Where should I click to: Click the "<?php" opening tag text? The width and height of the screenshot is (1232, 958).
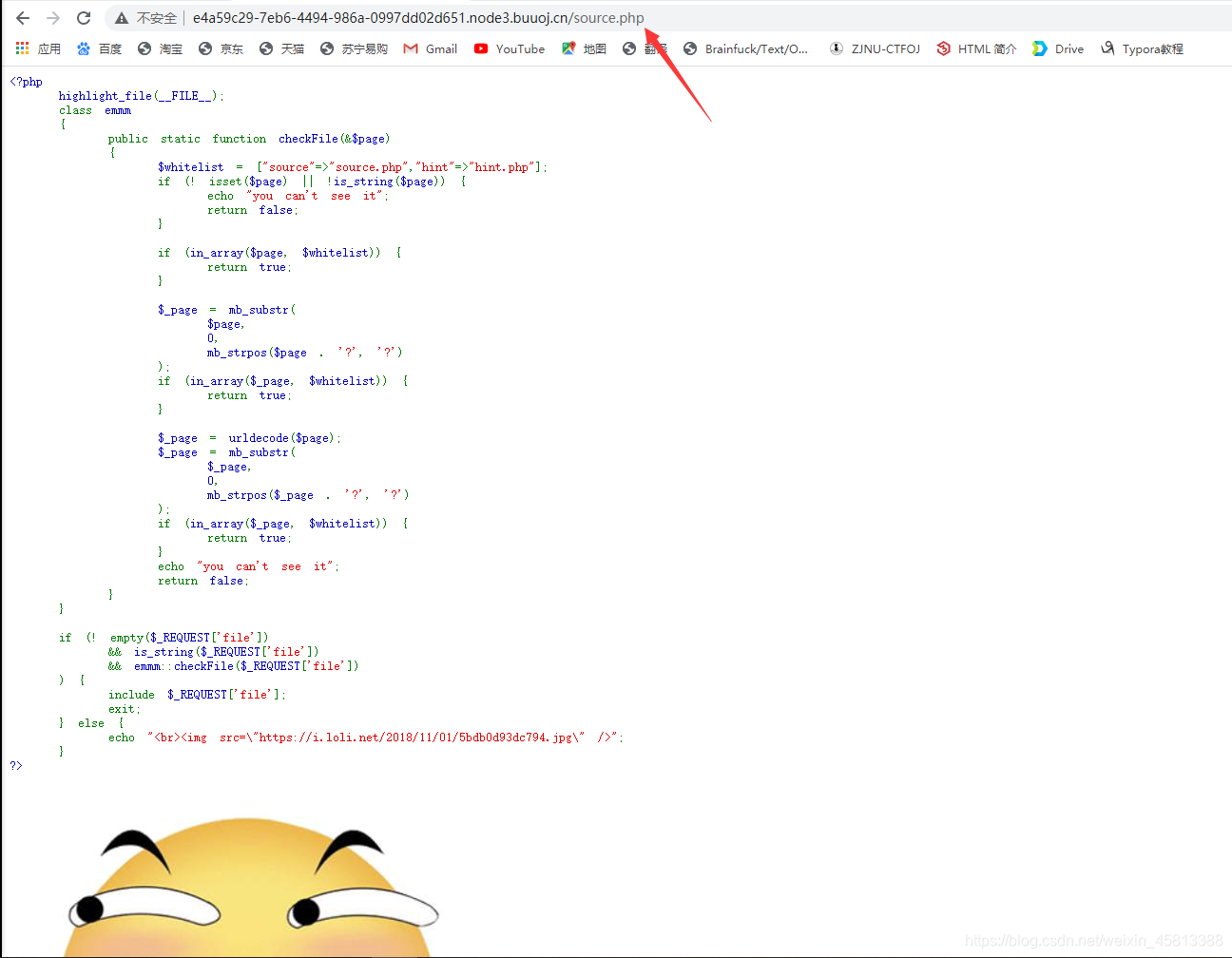[x=27, y=82]
